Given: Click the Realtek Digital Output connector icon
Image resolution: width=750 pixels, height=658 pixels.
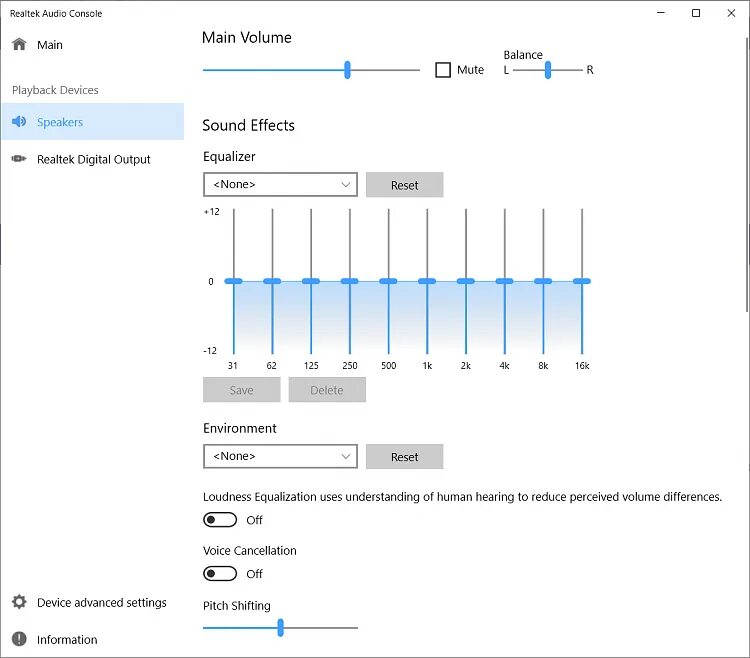Looking at the screenshot, I should pos(19,159).
